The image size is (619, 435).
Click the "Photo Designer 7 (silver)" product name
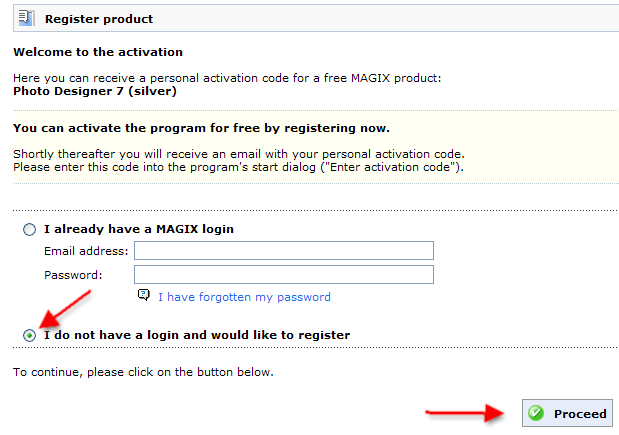pyautogui.click(x=95, y=91)
